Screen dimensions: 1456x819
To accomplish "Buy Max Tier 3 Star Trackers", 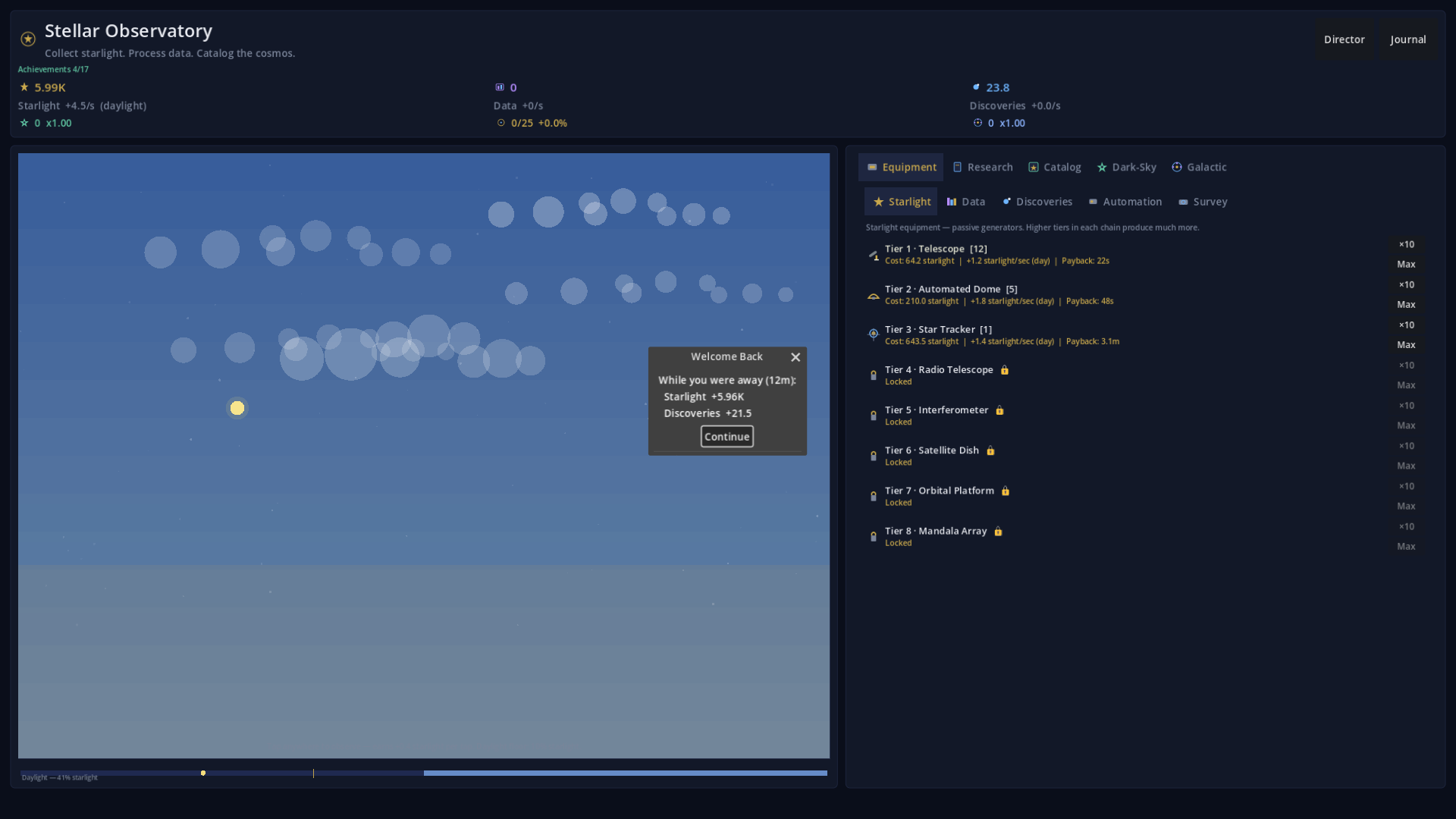I will pyautogui.click(x=1406, y=344).
